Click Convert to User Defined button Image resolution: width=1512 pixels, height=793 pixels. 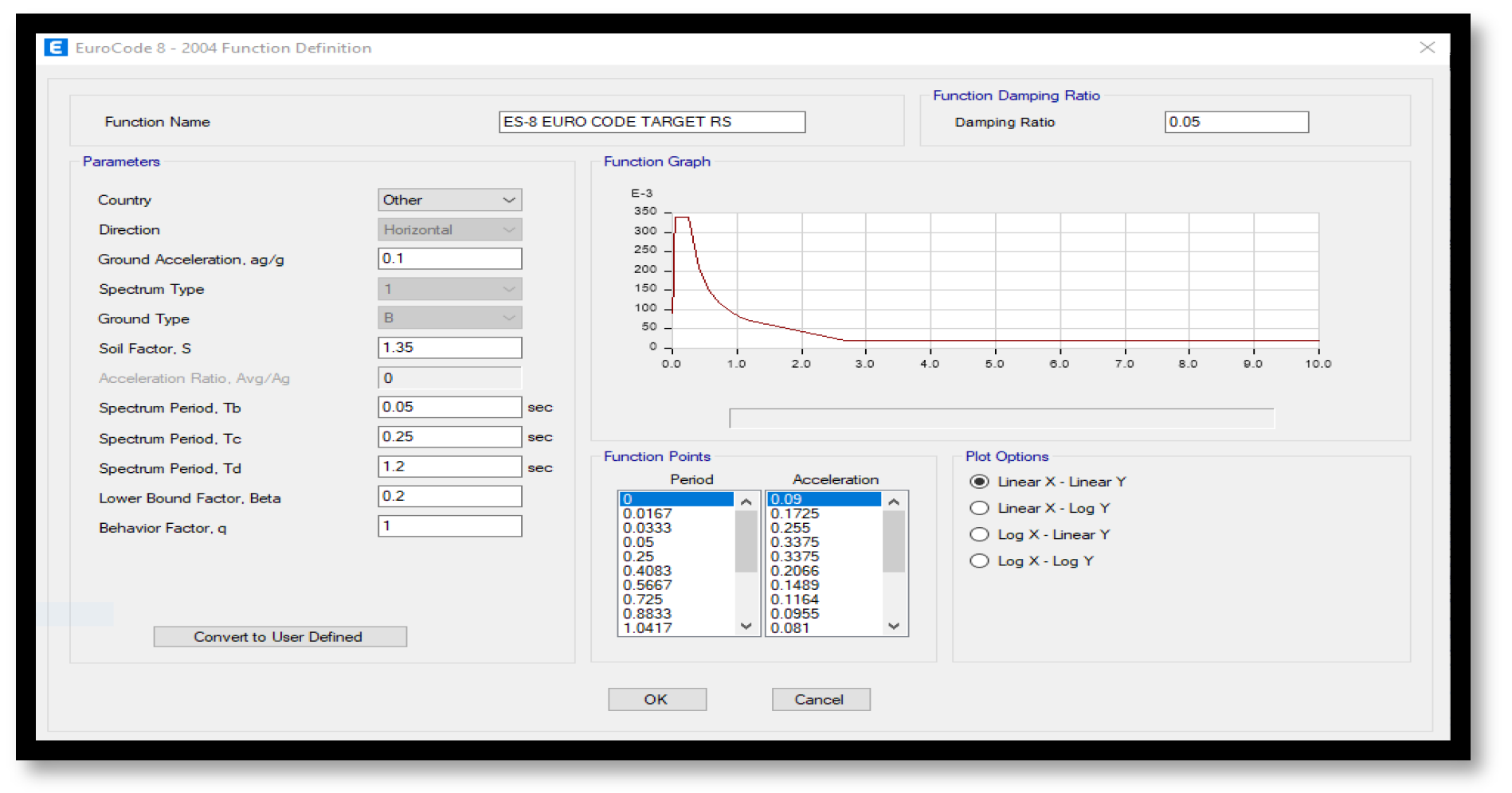click(x=280, y=637)
